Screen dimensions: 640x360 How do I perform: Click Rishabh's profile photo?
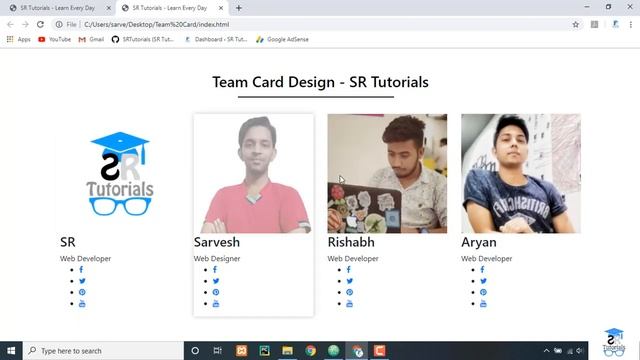coord(387,173)
